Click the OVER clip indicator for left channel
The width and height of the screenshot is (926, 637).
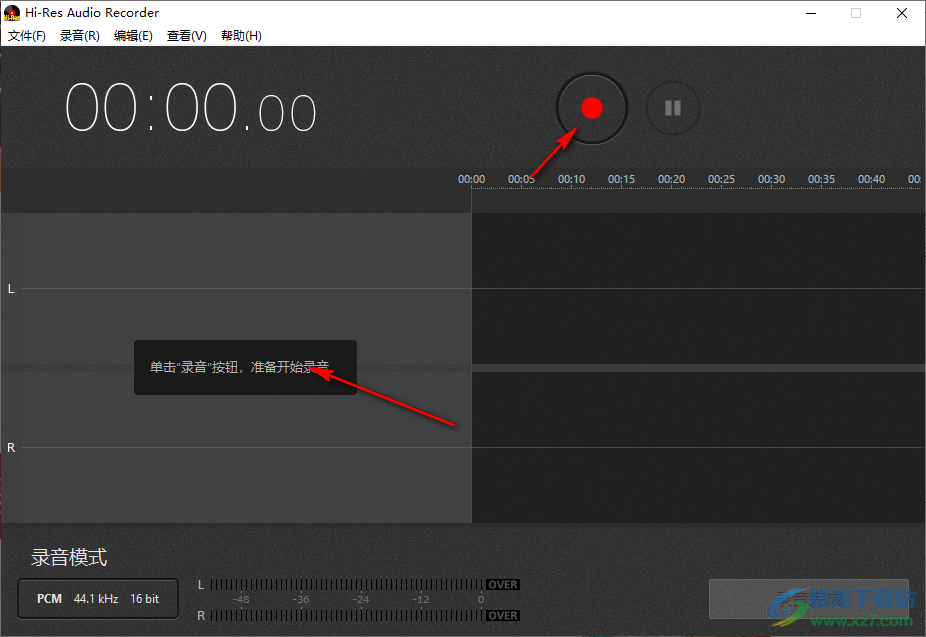(x=502, y=584)
